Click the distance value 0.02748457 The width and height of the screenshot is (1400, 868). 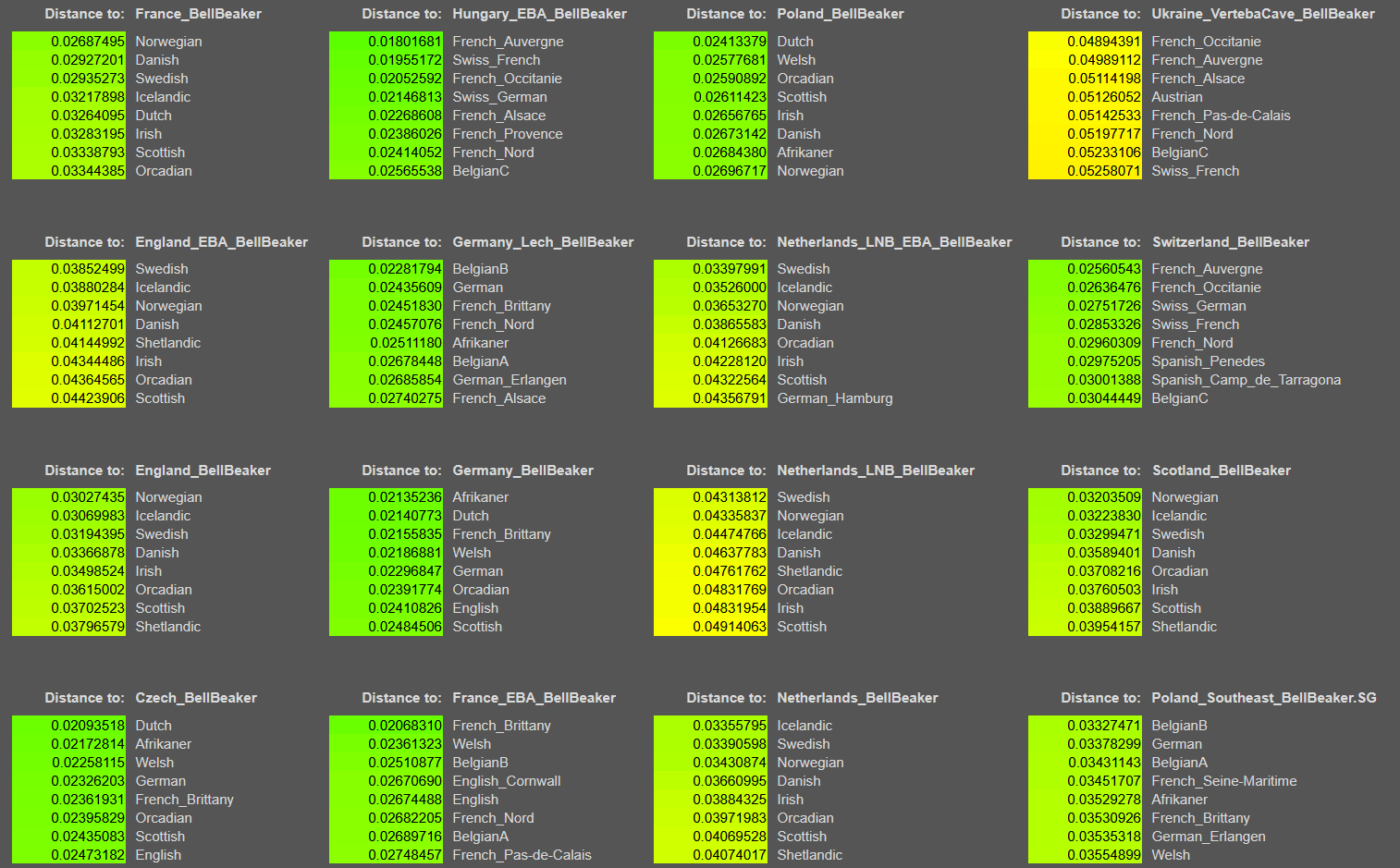point(405,855)
